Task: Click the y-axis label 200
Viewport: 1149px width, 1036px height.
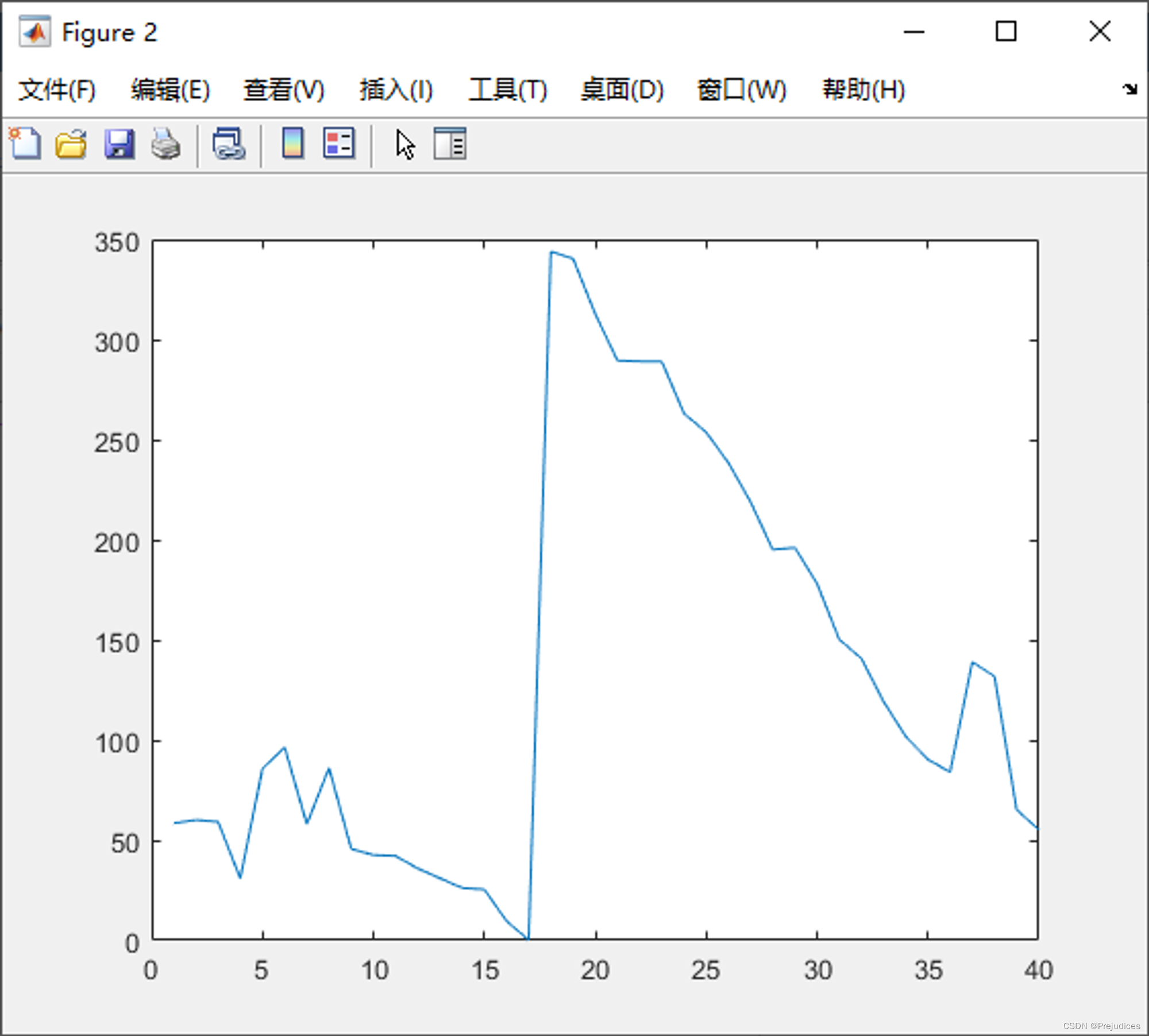Action: (x=117, y=543)
